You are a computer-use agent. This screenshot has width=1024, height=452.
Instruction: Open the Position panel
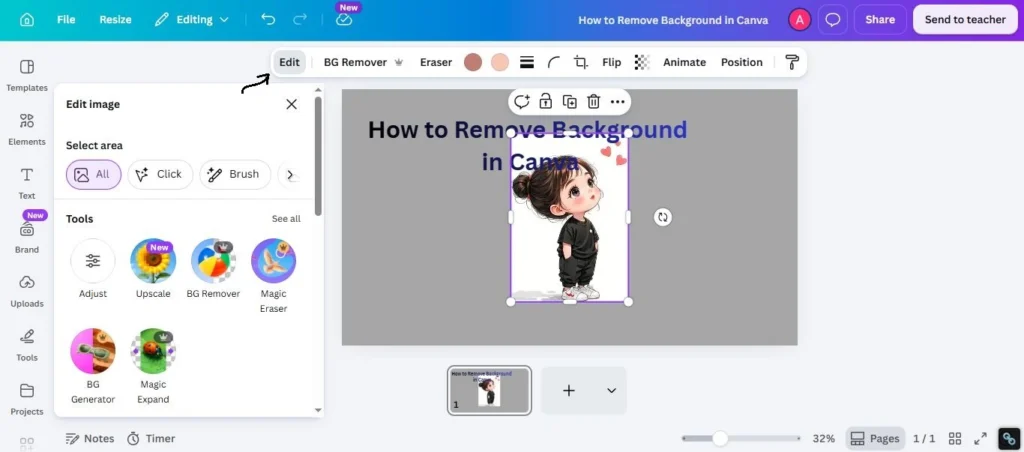[x=742, y=62]
